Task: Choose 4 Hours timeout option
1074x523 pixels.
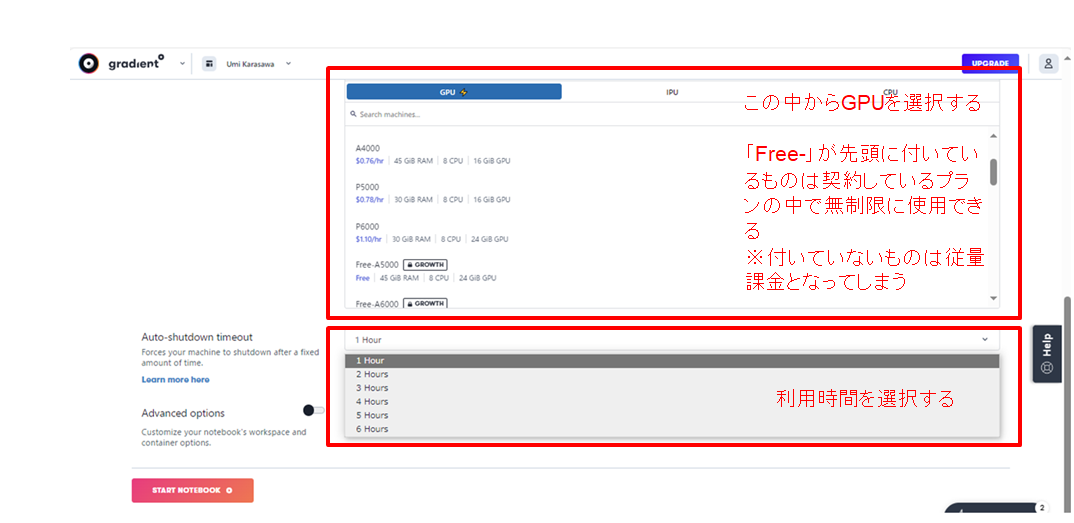Action: pos(672,402)
